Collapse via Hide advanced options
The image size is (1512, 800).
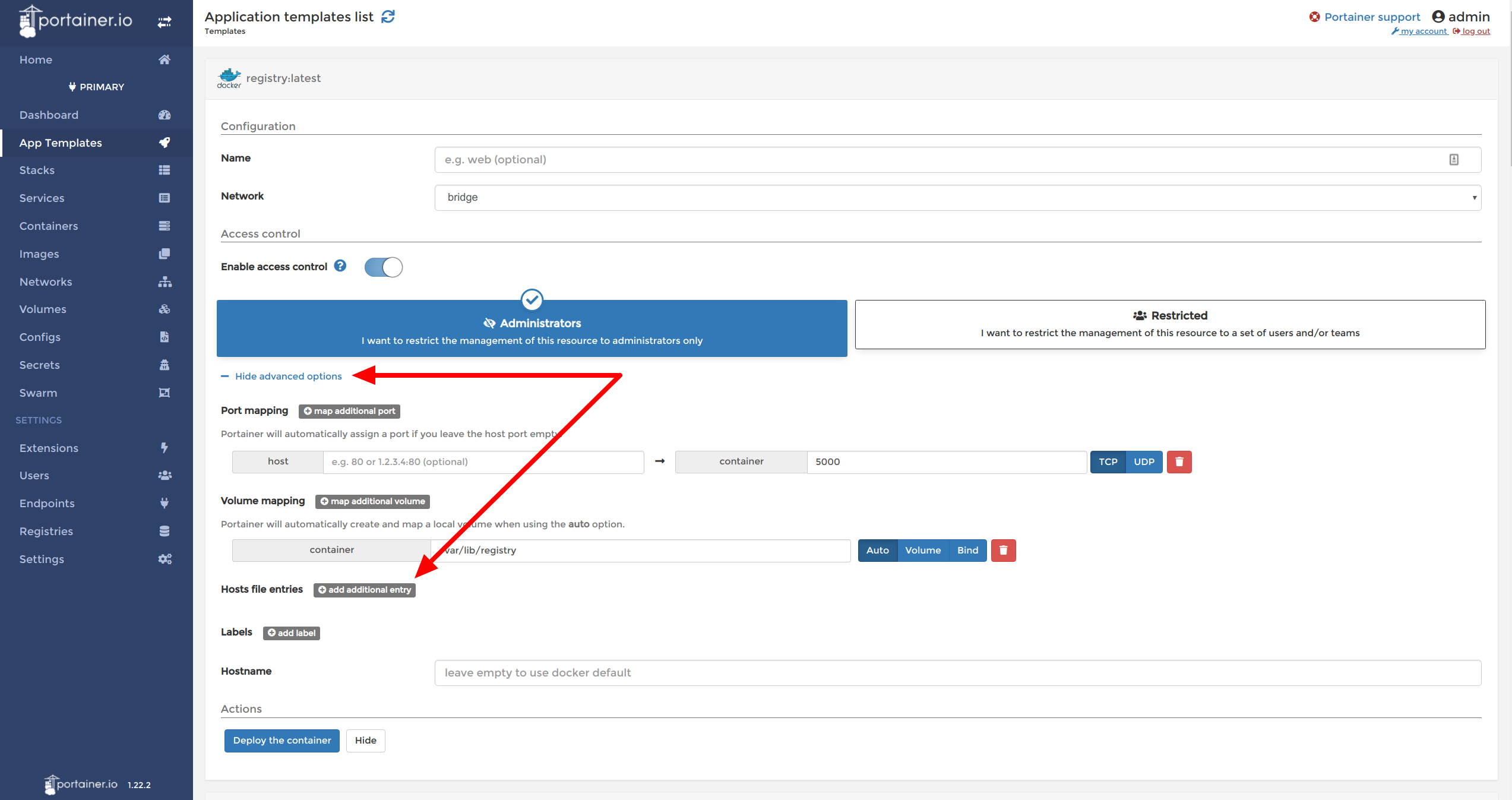click(288, 376)
